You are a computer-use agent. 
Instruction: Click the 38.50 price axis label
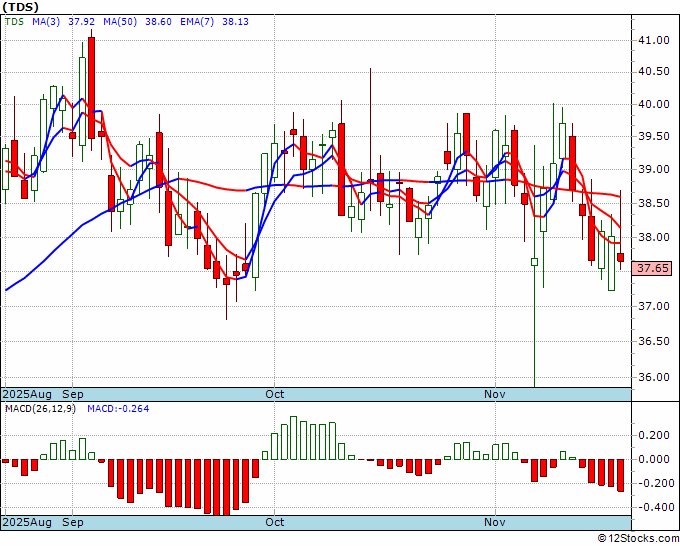[x=654, y=203]
